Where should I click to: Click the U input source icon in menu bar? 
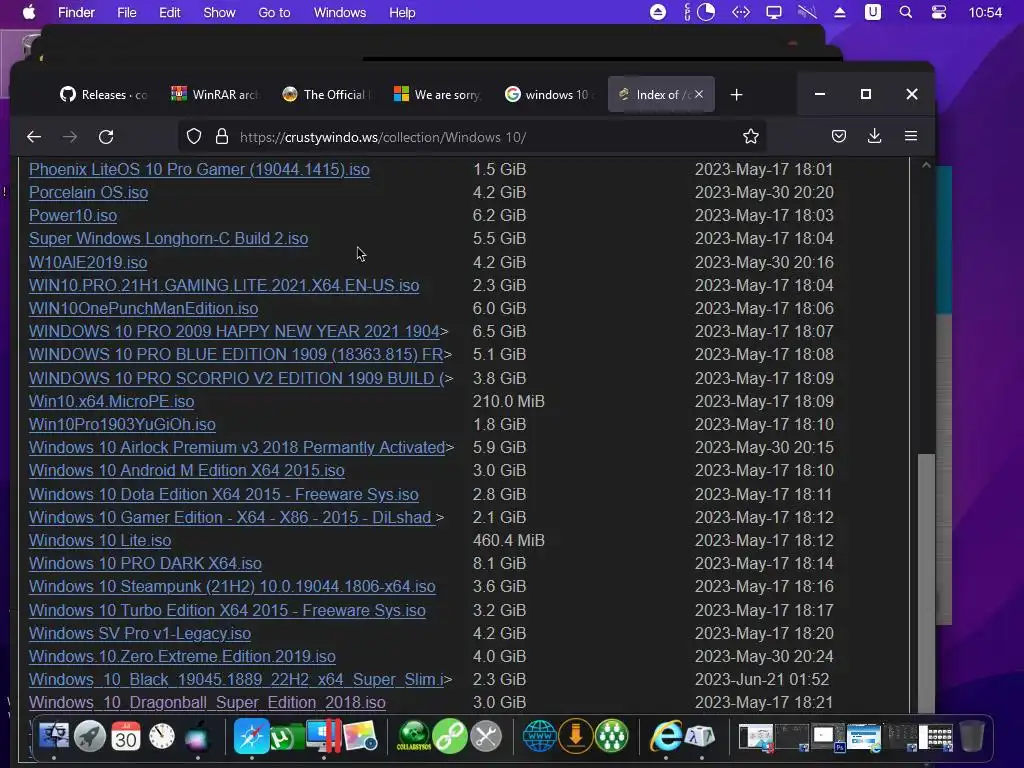click(x=872, y=12)
